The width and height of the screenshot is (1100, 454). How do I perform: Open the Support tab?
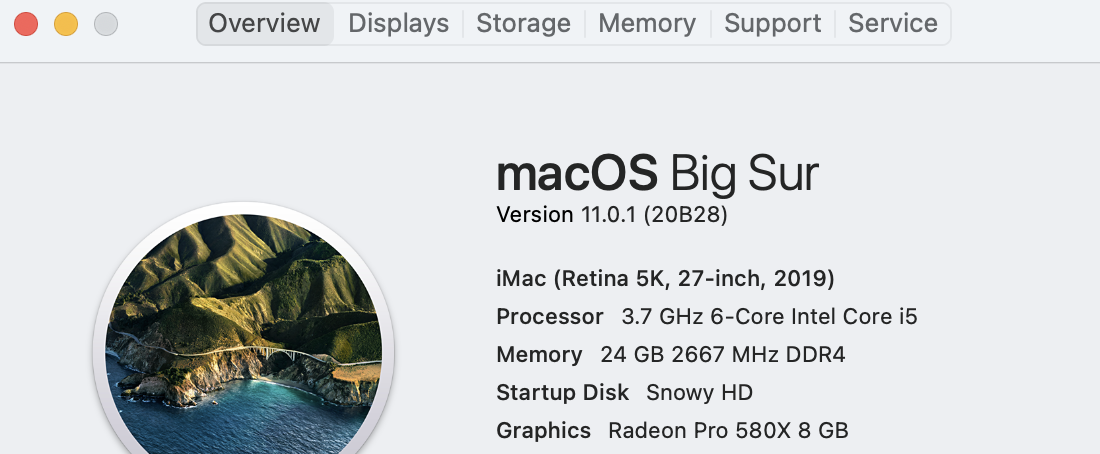772,23
